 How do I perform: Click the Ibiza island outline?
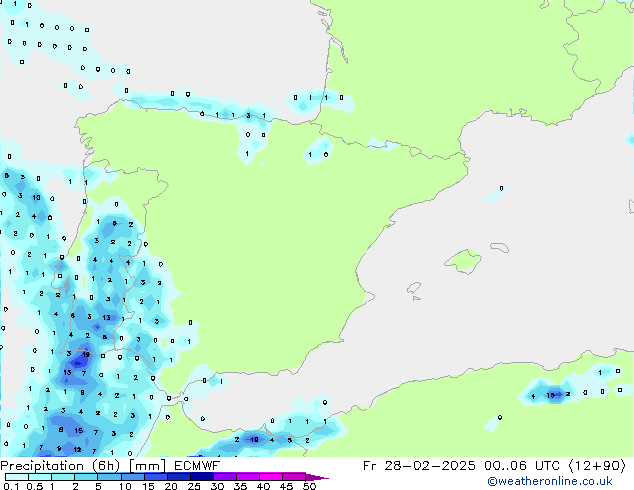[414, 288]
